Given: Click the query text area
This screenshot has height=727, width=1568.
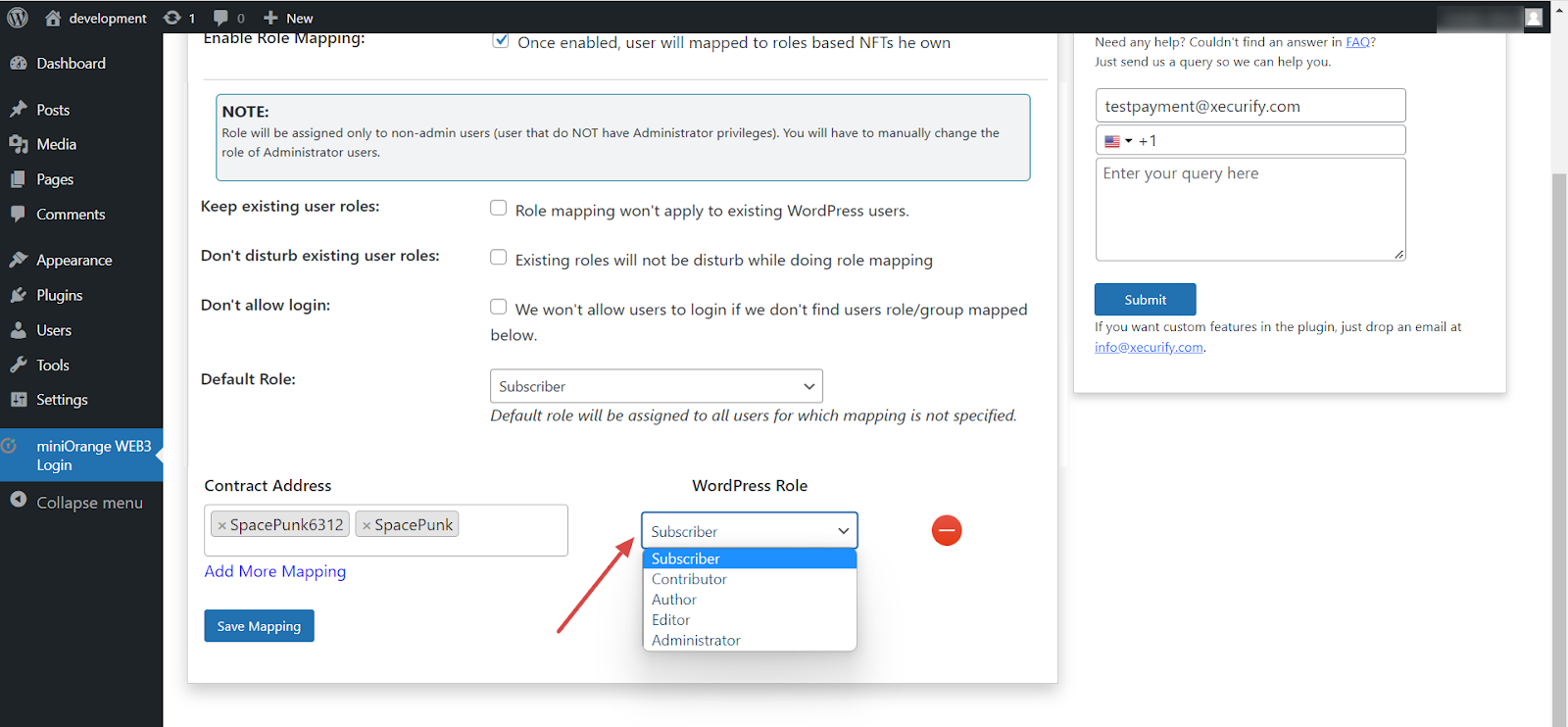Looking at the screenshot, I should (1250, 210).
